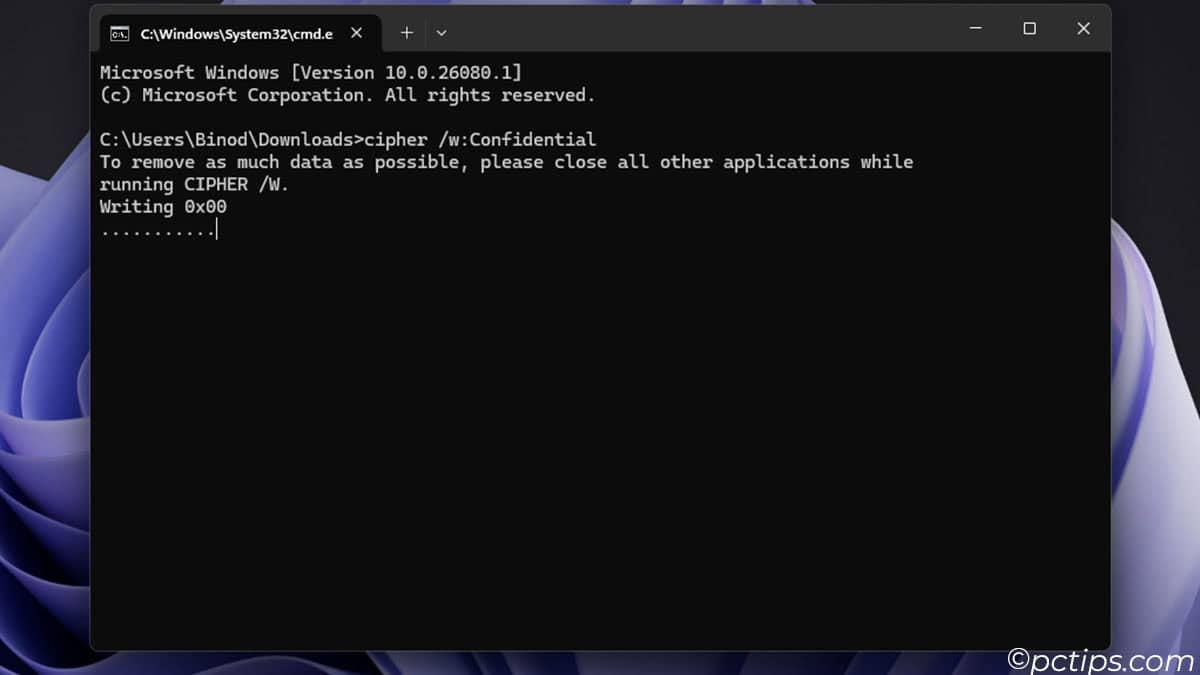The image size is (1200, 675).
Task: Minimize the Terminal window
Action: pyautogui.click(x=976, y=29)
